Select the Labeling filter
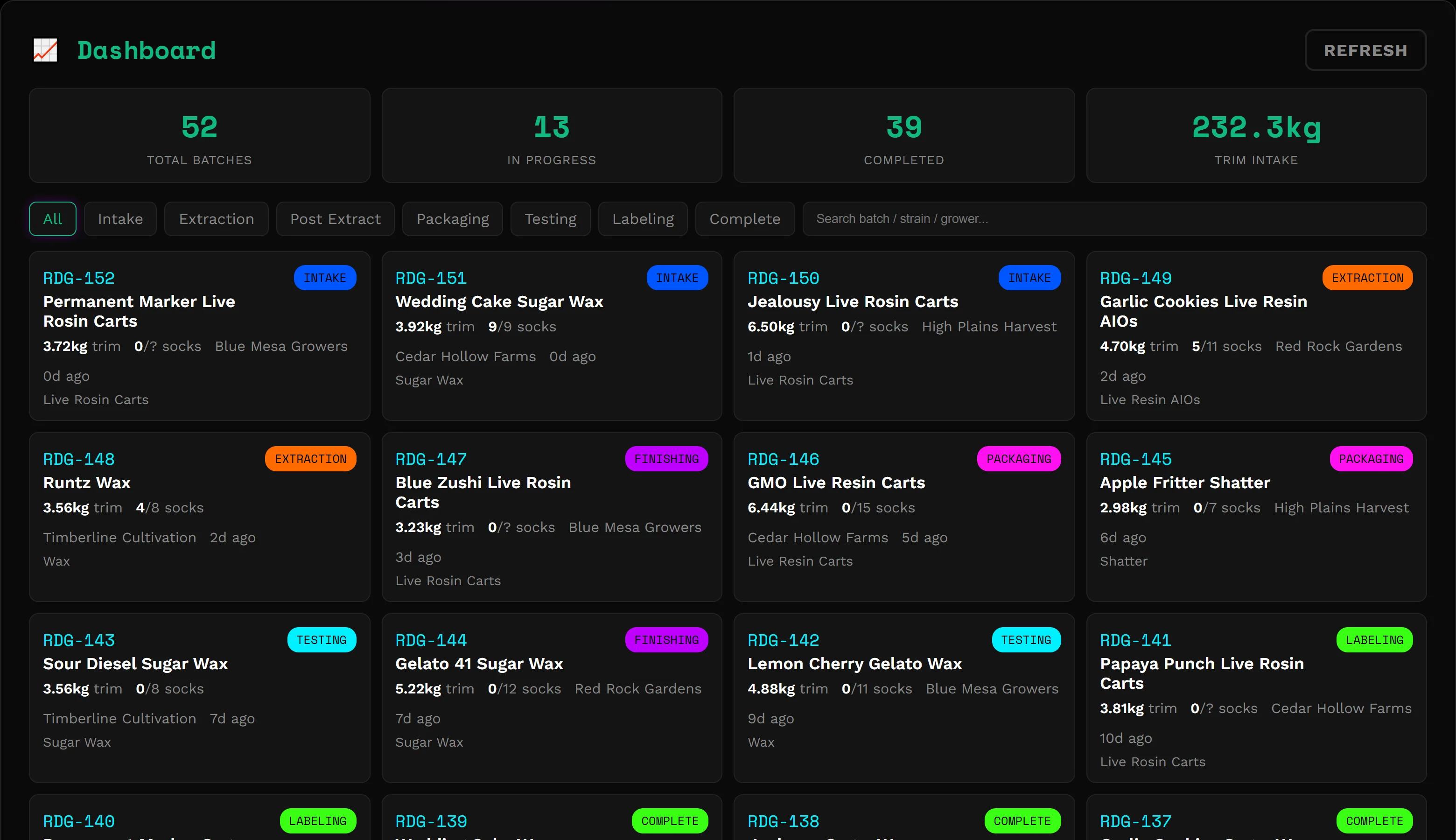Image resolution: width=1456 pixels, height=840 pixels. 643,219
